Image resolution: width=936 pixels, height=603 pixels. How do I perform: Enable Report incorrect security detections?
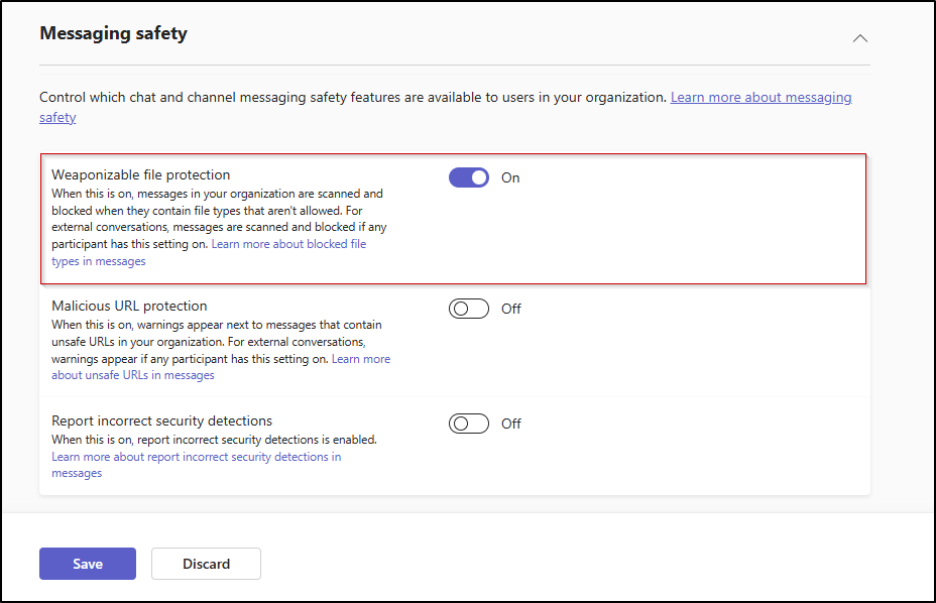tap(468, 423)
